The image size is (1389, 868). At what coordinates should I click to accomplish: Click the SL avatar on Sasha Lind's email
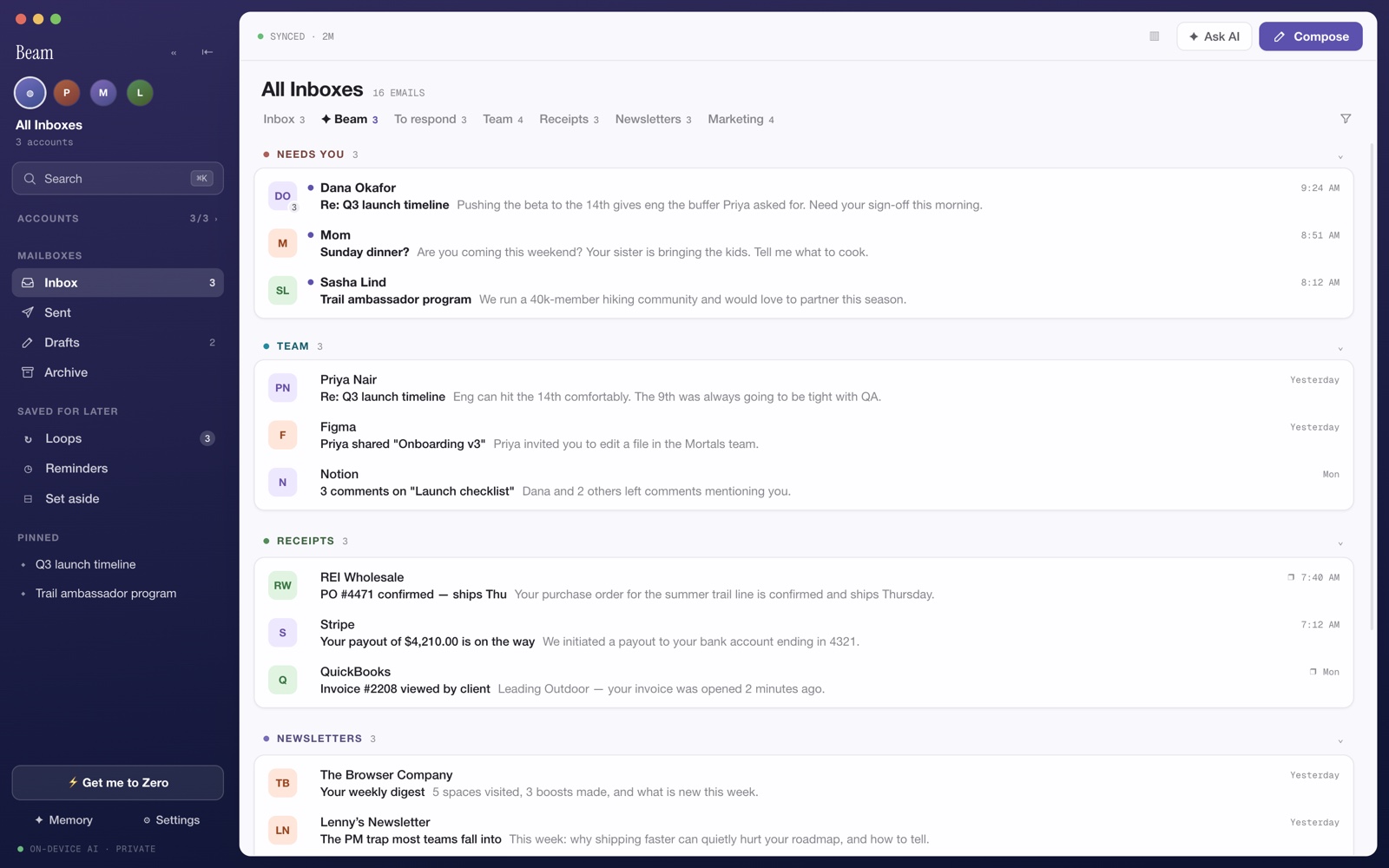click(283, 291)
